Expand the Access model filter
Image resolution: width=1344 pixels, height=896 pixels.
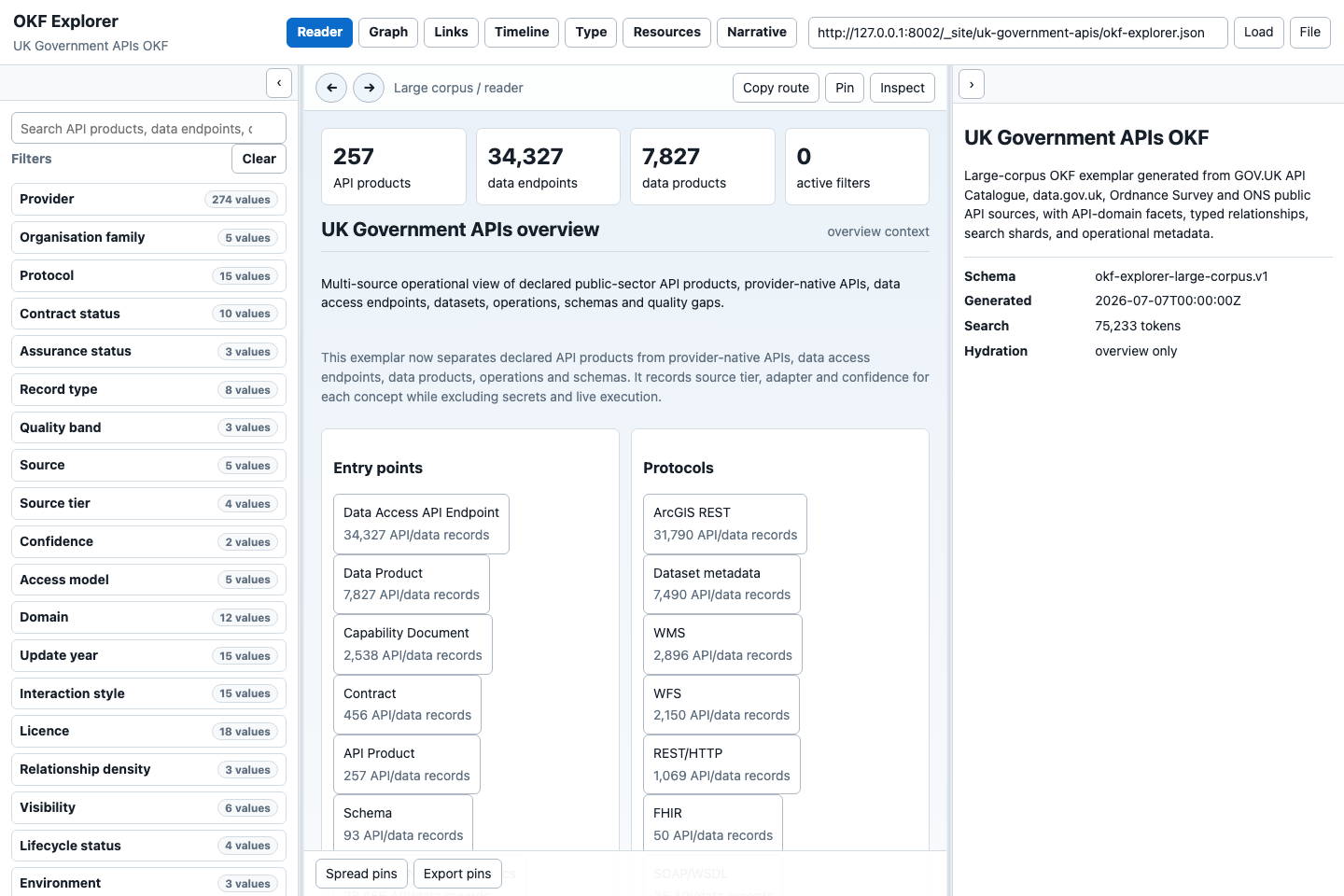pyautogui.click(x=148, y=580)
